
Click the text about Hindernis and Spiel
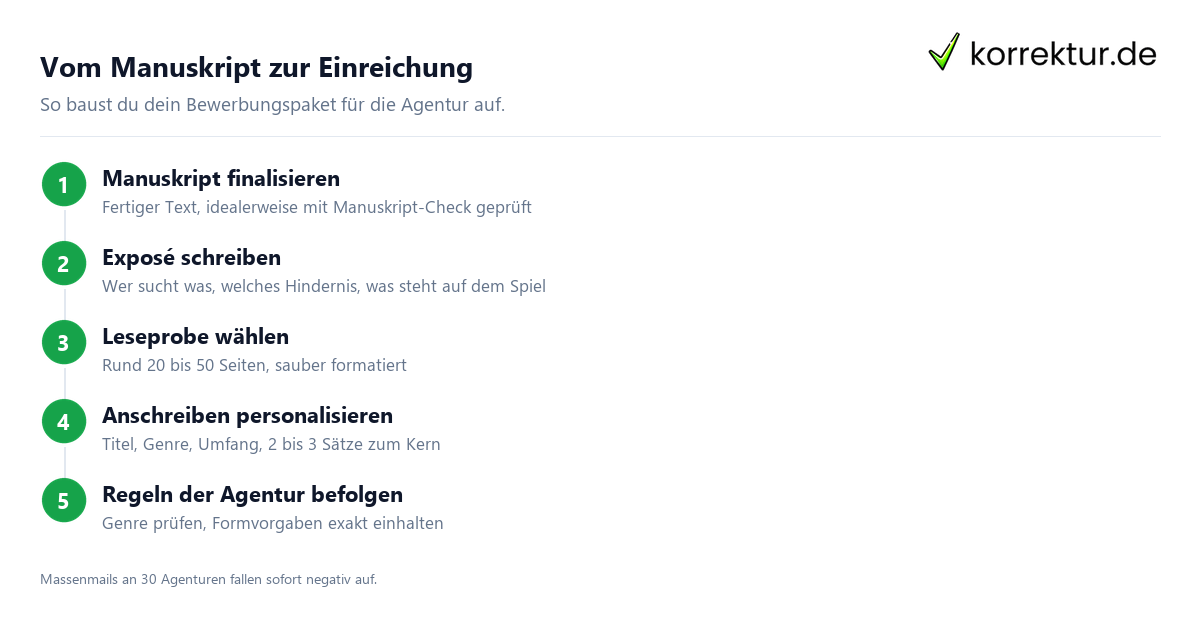(324, 287)
